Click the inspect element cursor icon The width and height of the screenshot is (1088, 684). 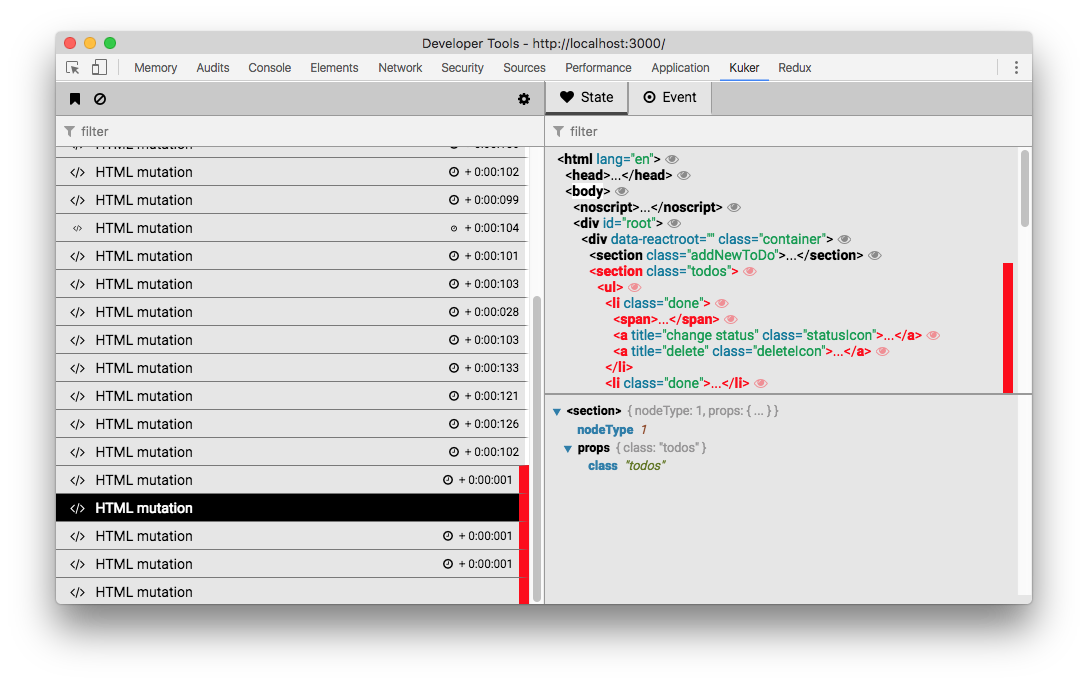[73, 67]
